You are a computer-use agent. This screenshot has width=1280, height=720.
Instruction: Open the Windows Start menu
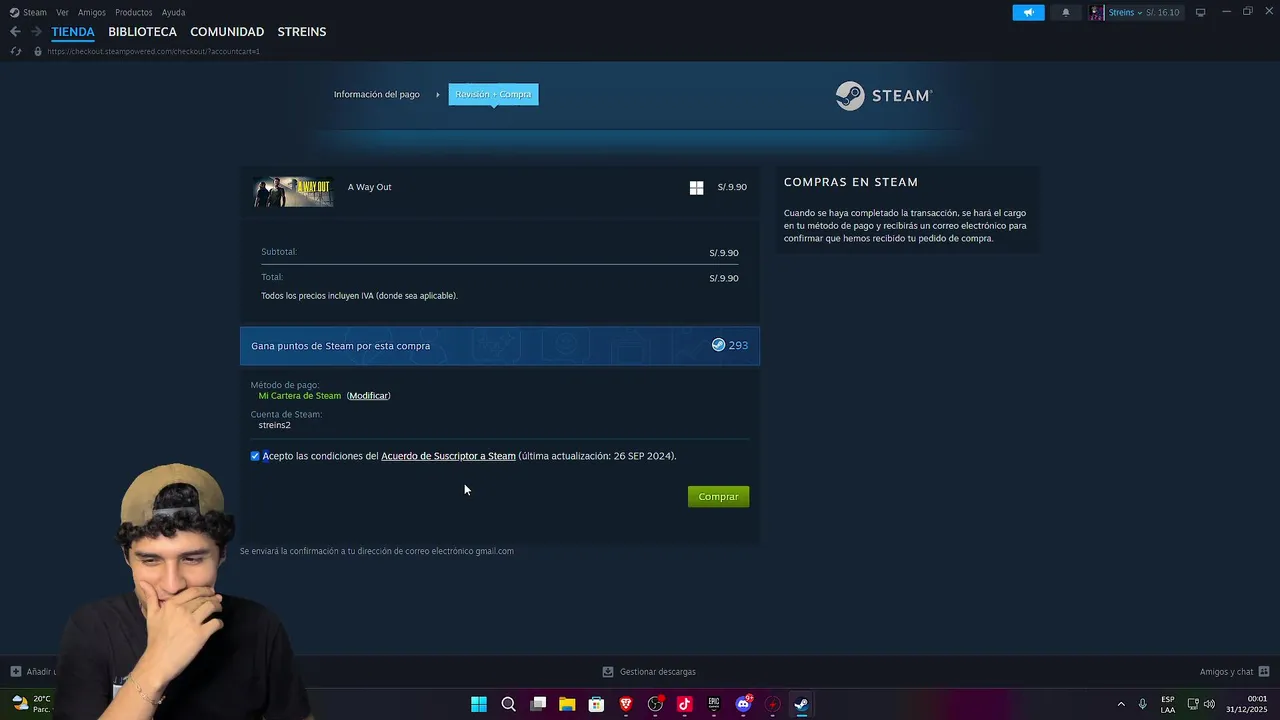pyautogui.click(x=479, y=704)
